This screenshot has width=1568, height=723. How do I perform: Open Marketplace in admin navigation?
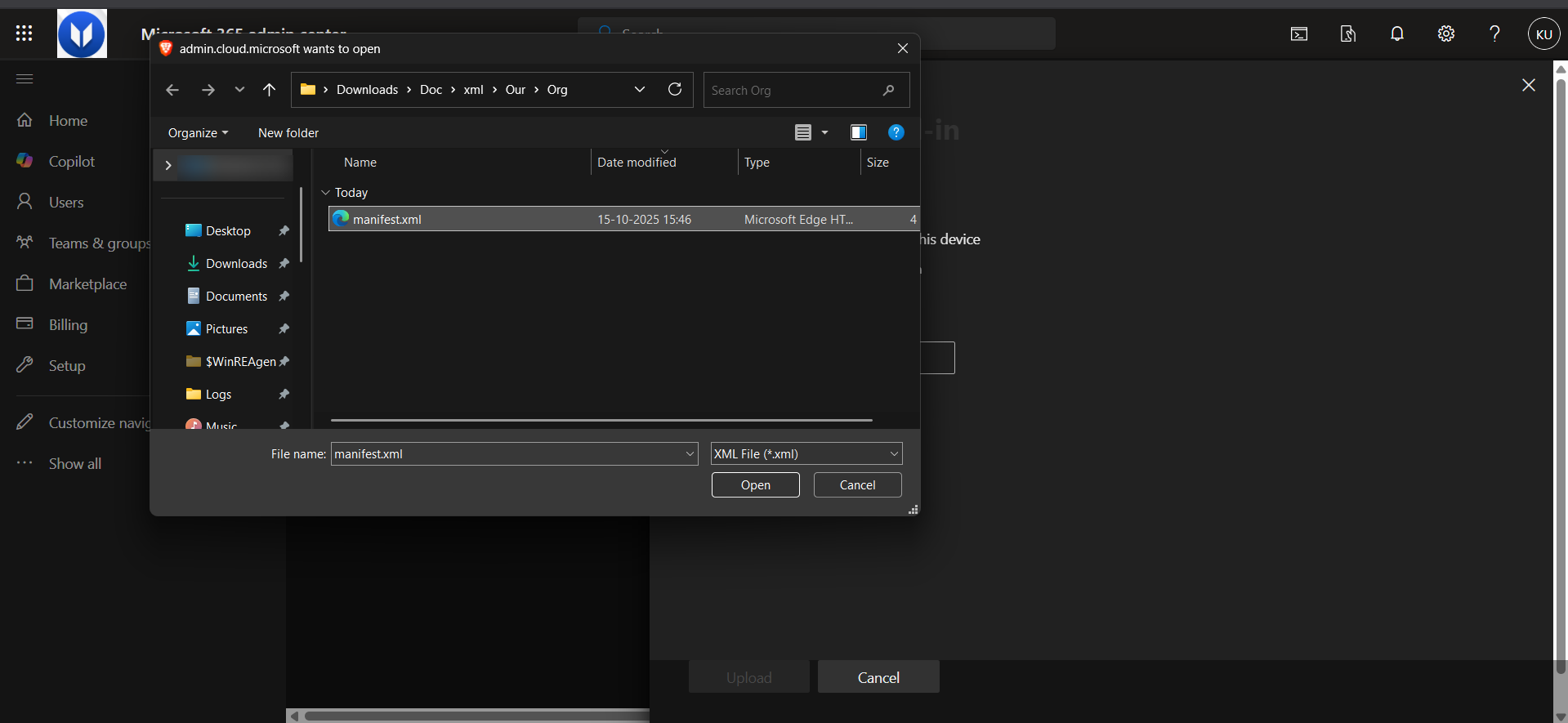pos(87,284)
